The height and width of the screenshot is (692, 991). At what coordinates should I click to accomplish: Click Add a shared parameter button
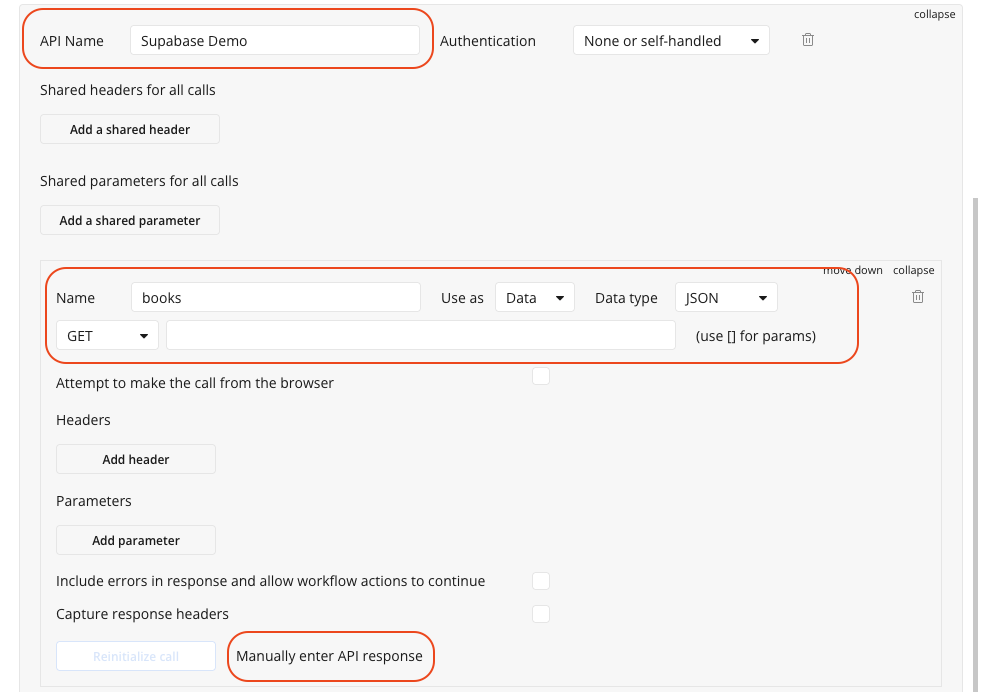(x=130, y=221)
